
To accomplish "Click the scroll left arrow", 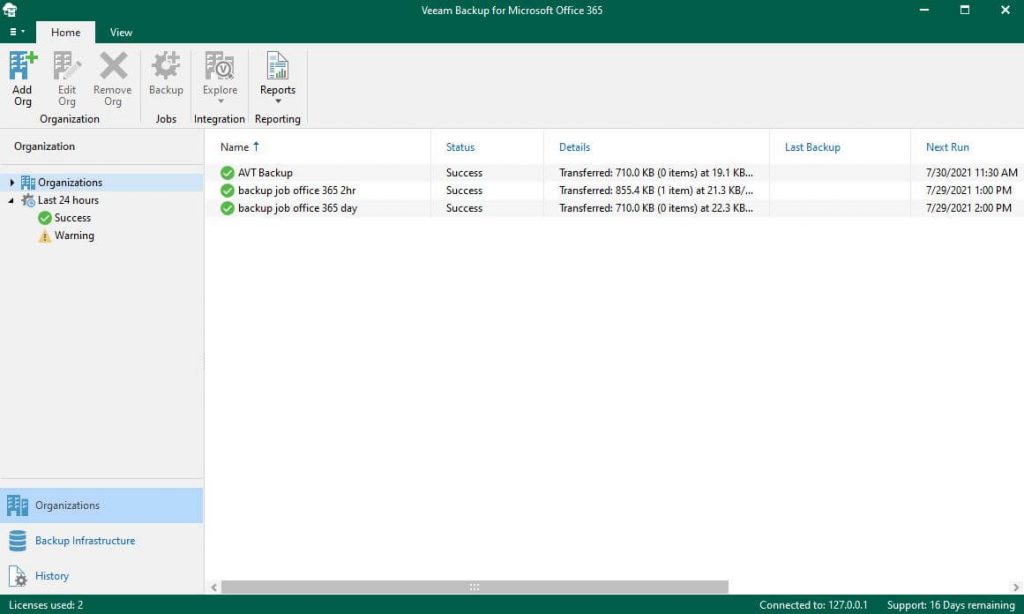I will pos(214,587).
